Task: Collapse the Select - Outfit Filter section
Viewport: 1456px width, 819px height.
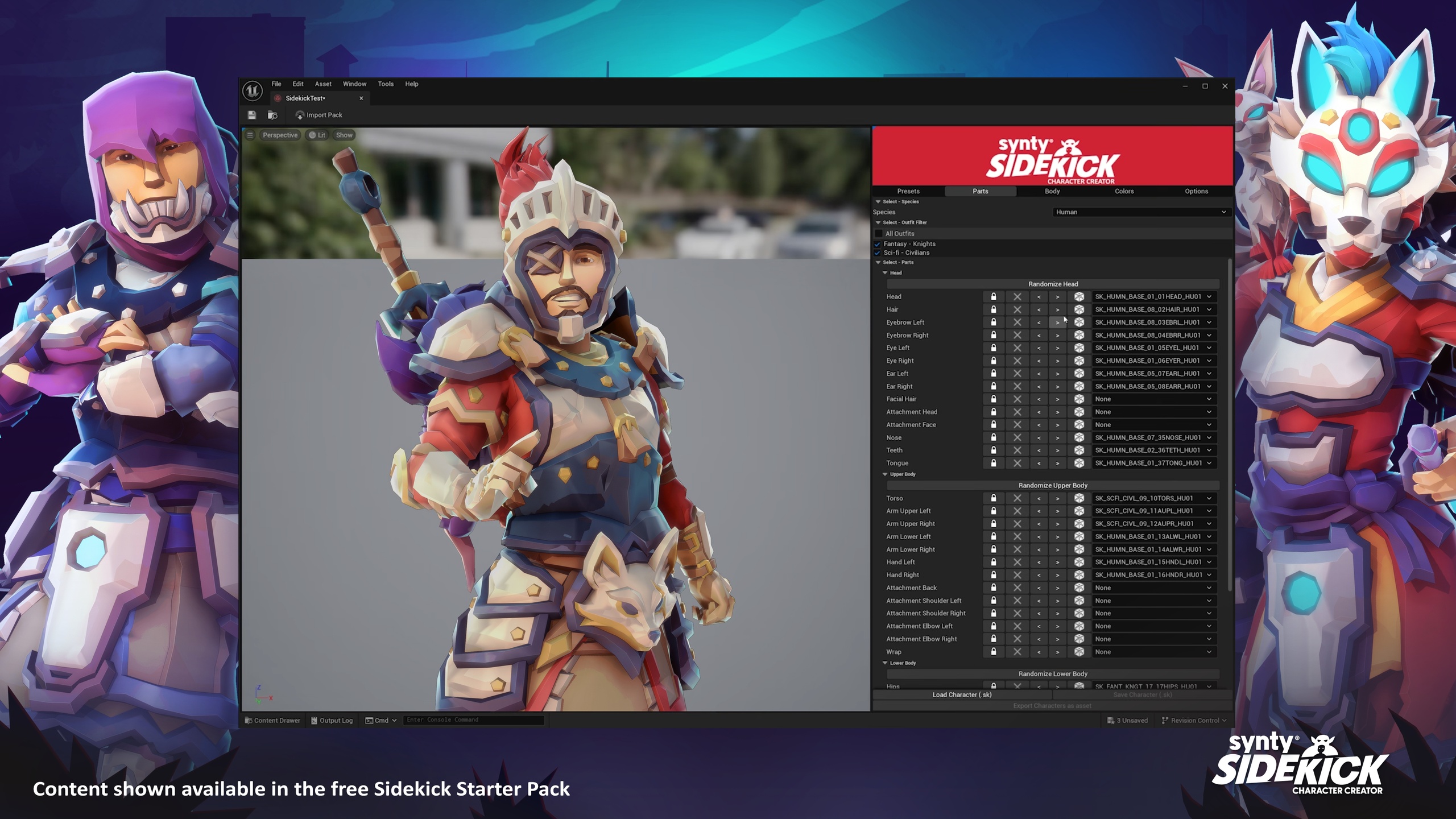Action: [878, 223]
